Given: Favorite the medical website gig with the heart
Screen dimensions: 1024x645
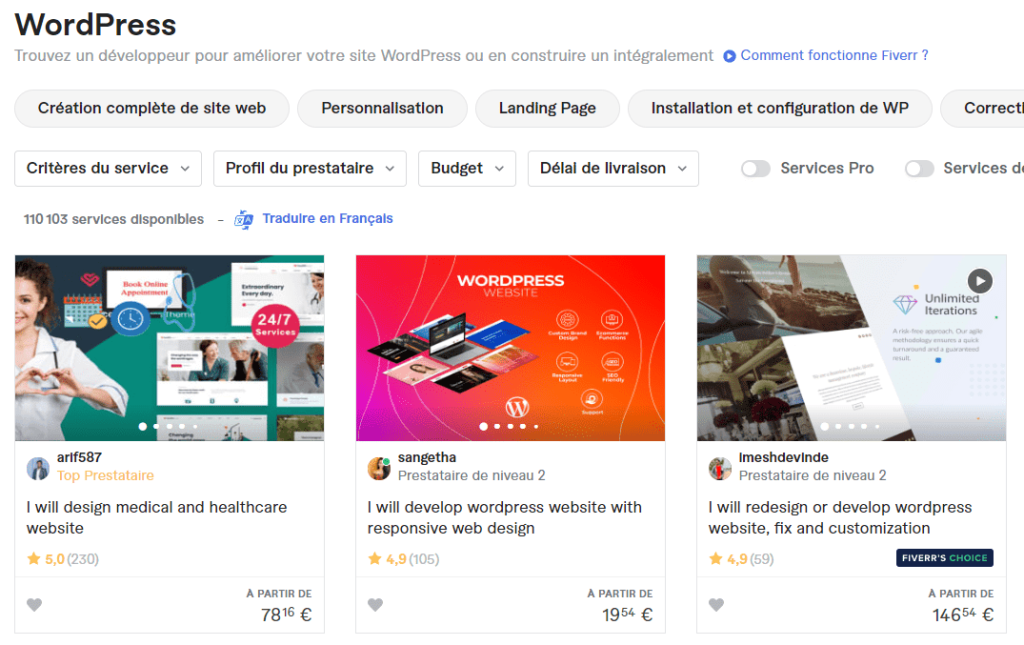Looking at the screenshot, I should tap(34, 604).
